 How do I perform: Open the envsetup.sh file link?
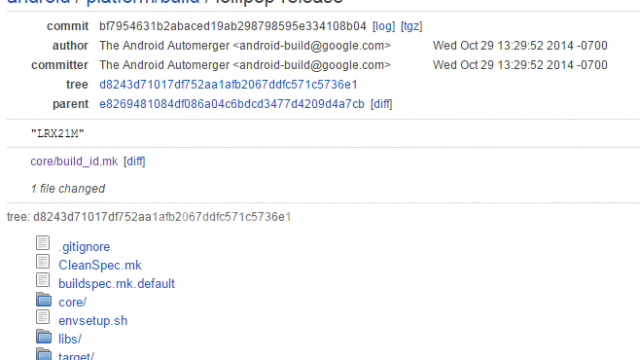pos(93,321)
